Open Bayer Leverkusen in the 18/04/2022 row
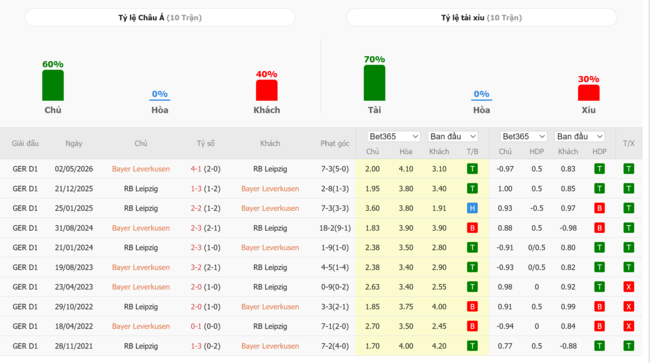The image size is (650, 363). coord(141,326)
